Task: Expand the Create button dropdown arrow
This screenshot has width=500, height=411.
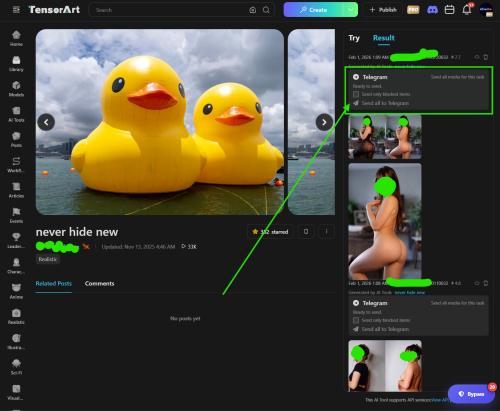Action: click(351, 10)
